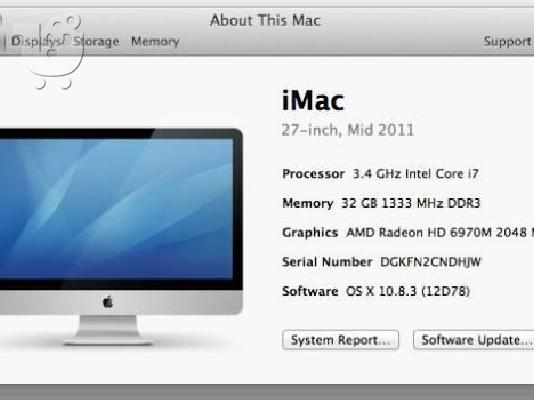
Task: Click the Memory 32 GB 1333 MHz DDR3 line
Action: point(381,203)
